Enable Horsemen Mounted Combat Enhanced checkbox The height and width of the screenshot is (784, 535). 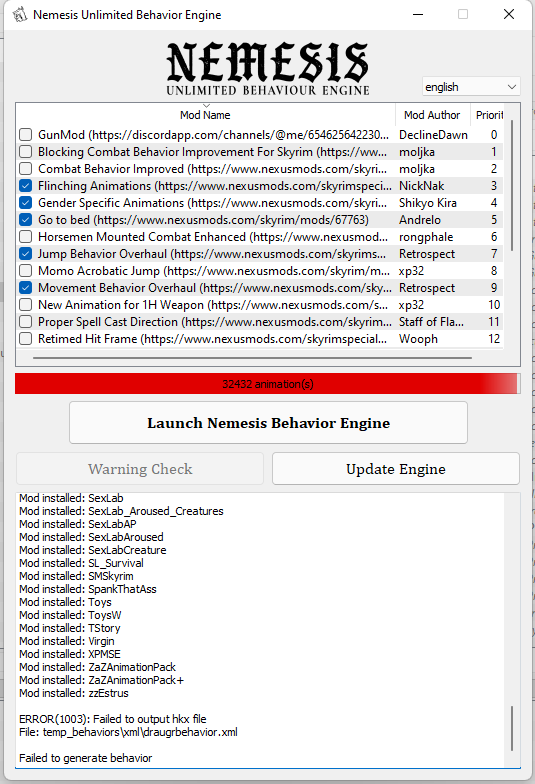point(26,236)
